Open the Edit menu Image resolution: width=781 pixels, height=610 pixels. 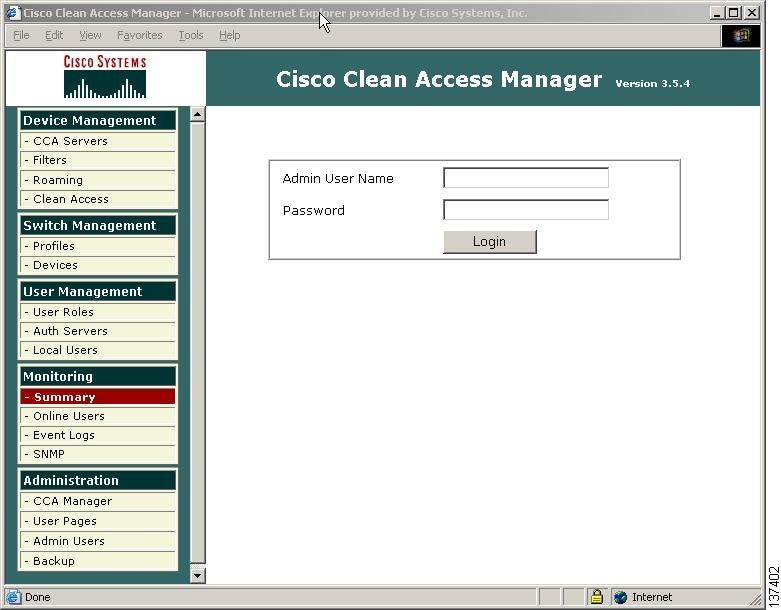click(x=54, y=35)
